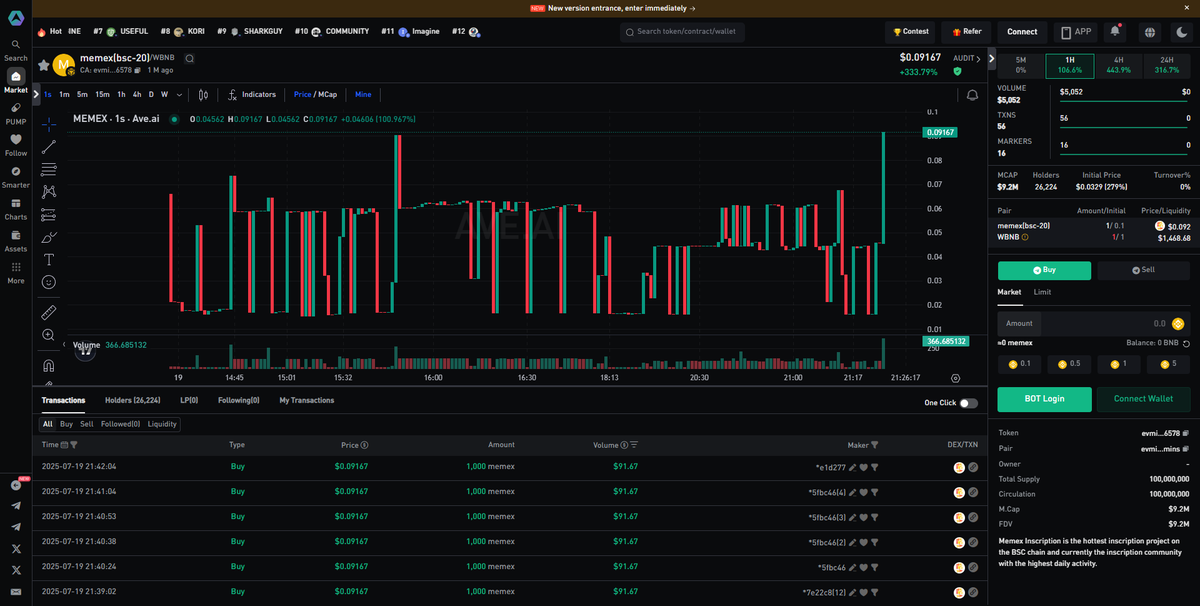The height and width of the screenshot is (606, 1200).
Task: Open the Search sidebar item
Action: (16, 50)
